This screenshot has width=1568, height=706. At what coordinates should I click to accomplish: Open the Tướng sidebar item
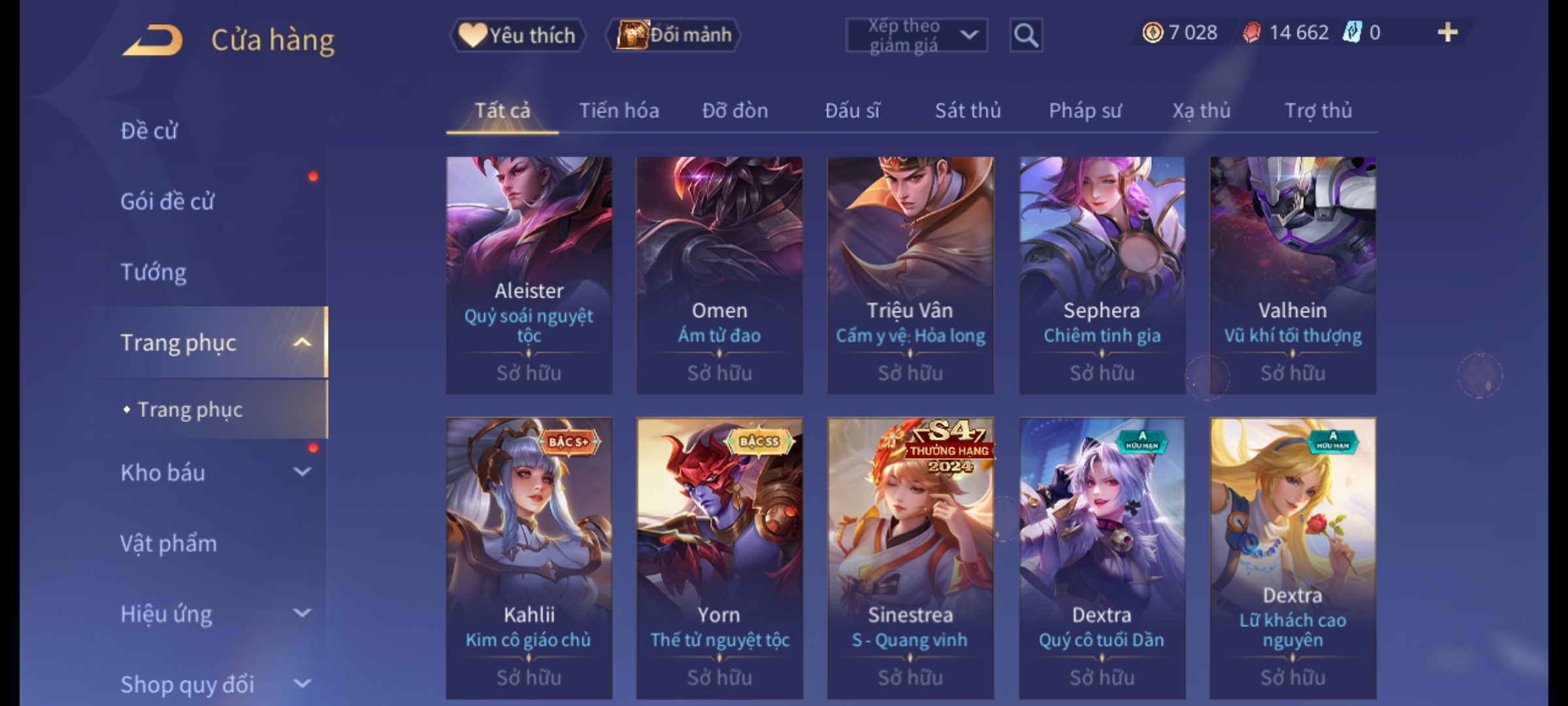click(x=154, y=272)
